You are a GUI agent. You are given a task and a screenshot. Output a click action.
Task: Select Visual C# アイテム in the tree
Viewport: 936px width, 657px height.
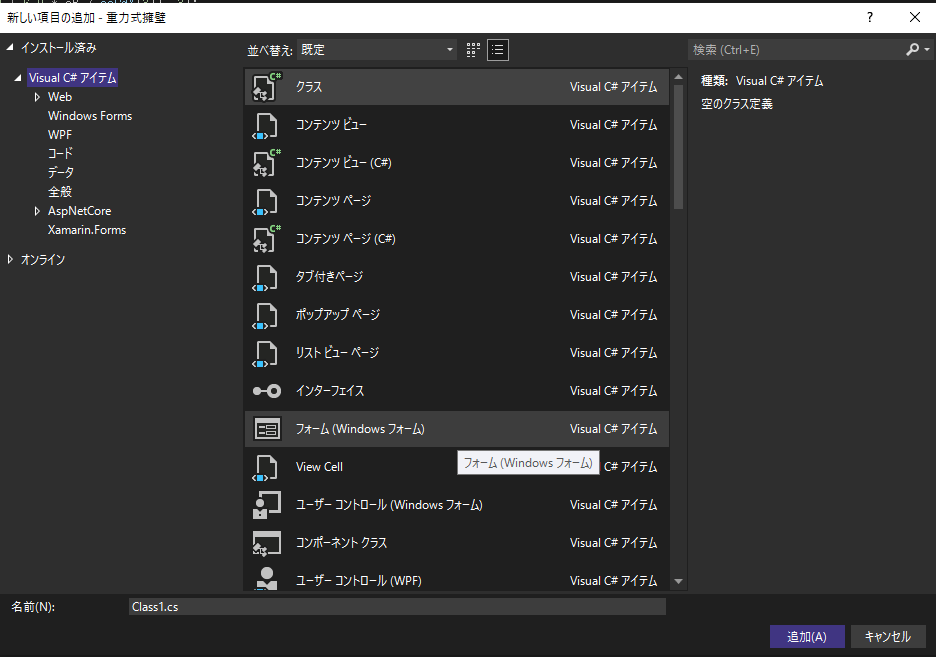[x=73, y=78]
